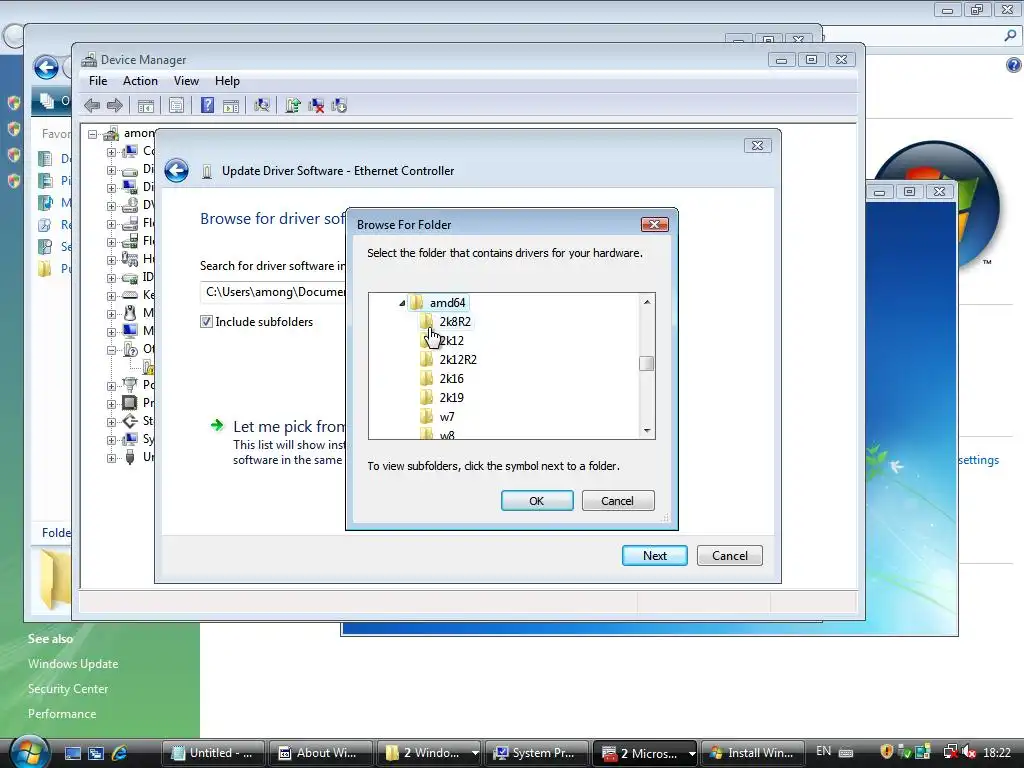
Task: Click Cancel in Browse For Folder dialog
Action: click(618, 501)
